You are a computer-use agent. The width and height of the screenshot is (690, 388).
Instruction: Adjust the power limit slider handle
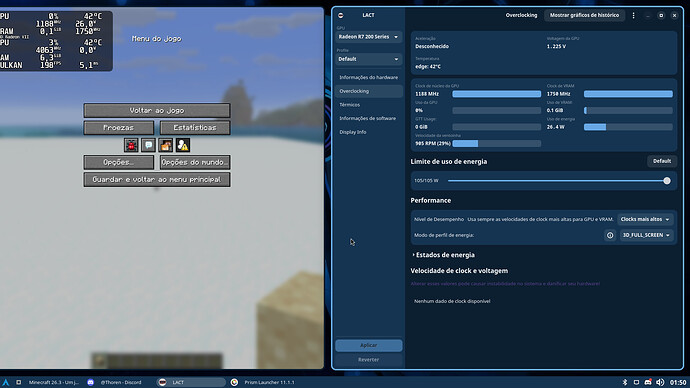[x=667, y=181]
